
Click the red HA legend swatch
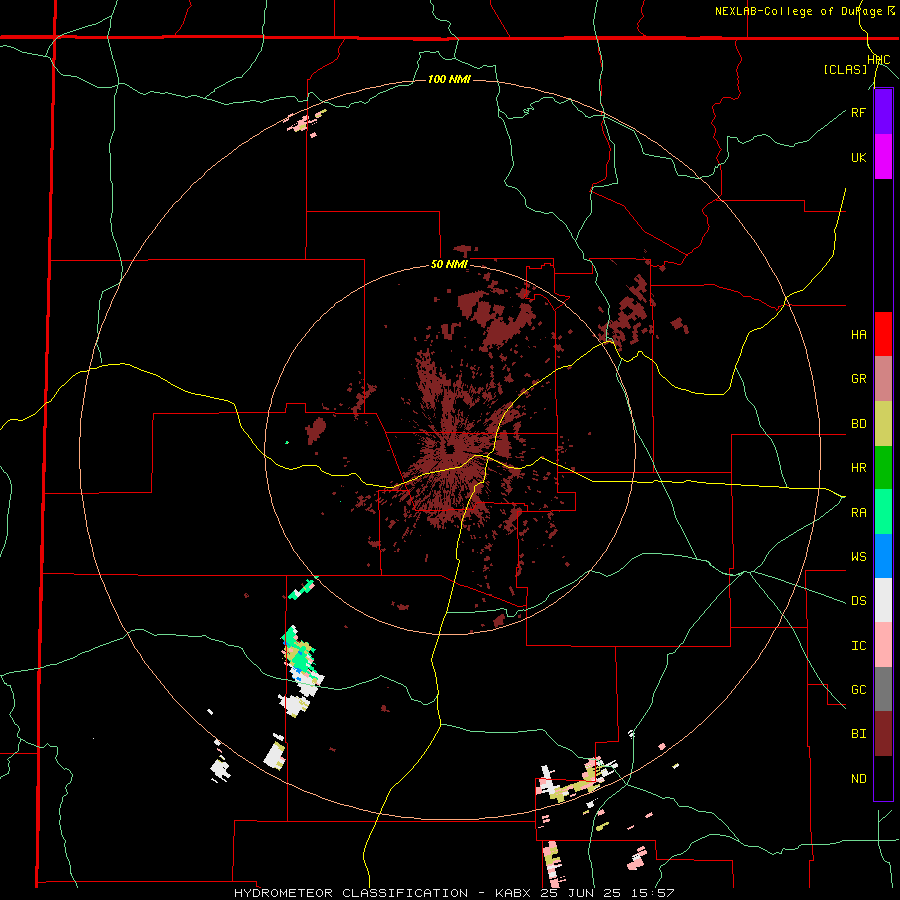(883, 334)
